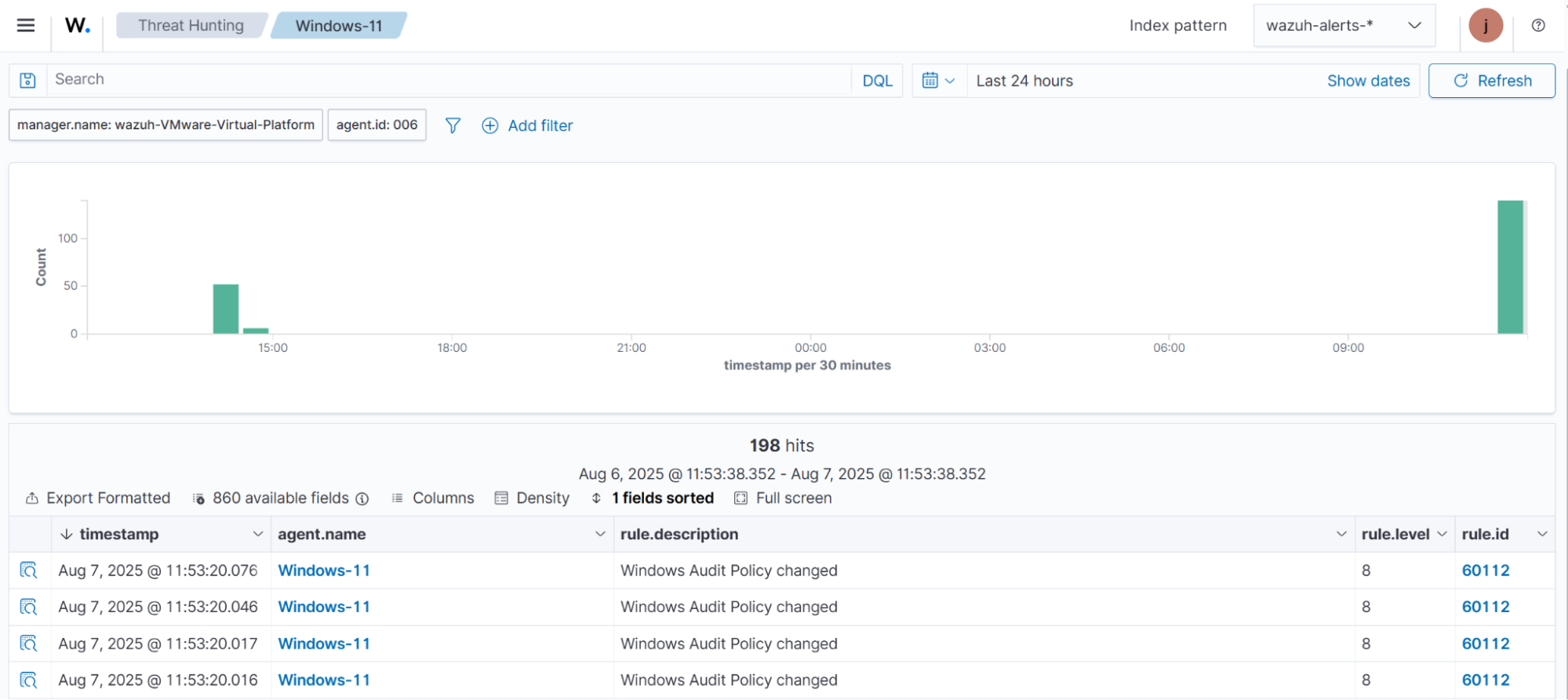This screenshot has width=1568, height=700.
Task: Click the Refresh button
Action: point(1492,81)
